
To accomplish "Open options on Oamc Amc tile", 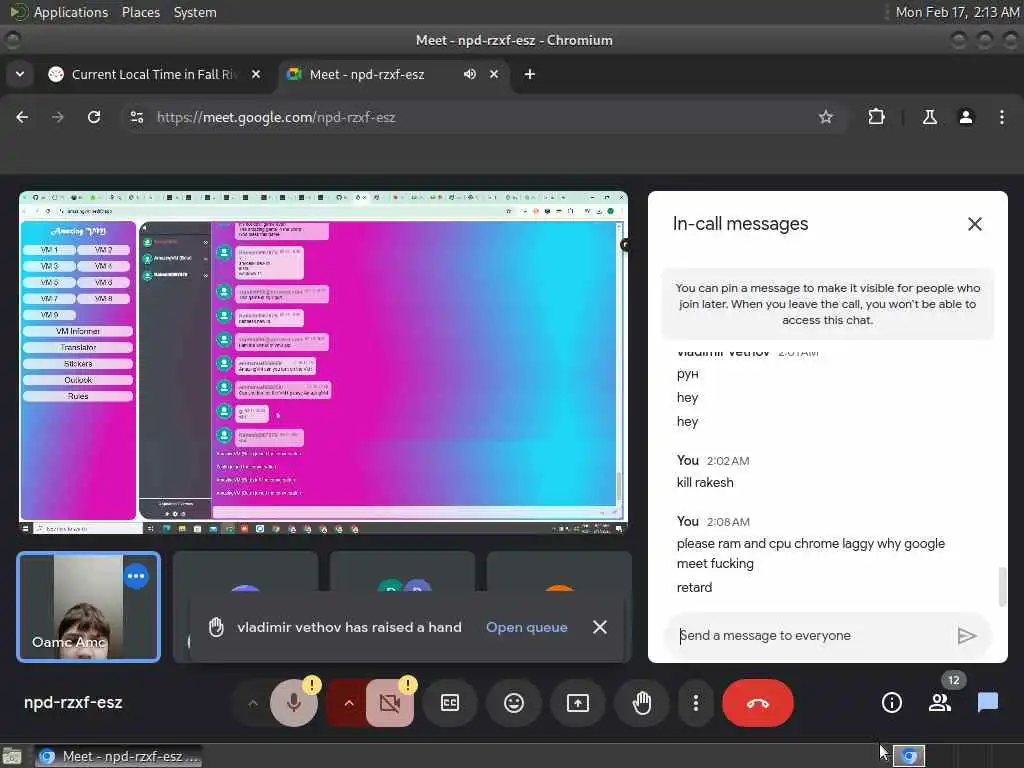I will click(136, 576).
